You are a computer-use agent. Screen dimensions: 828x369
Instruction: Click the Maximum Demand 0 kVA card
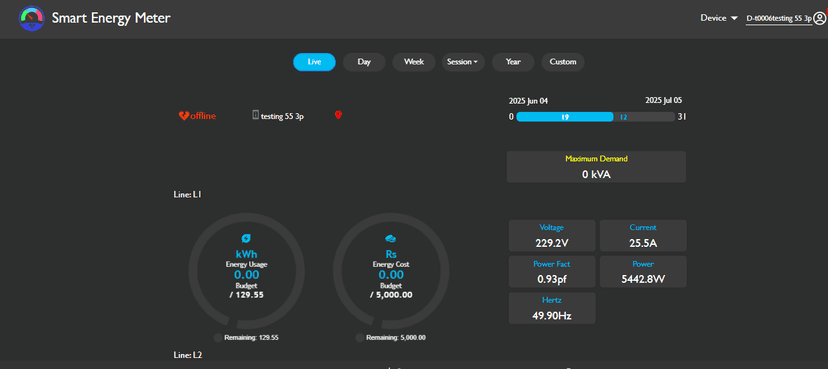click(x=596, y=167)
